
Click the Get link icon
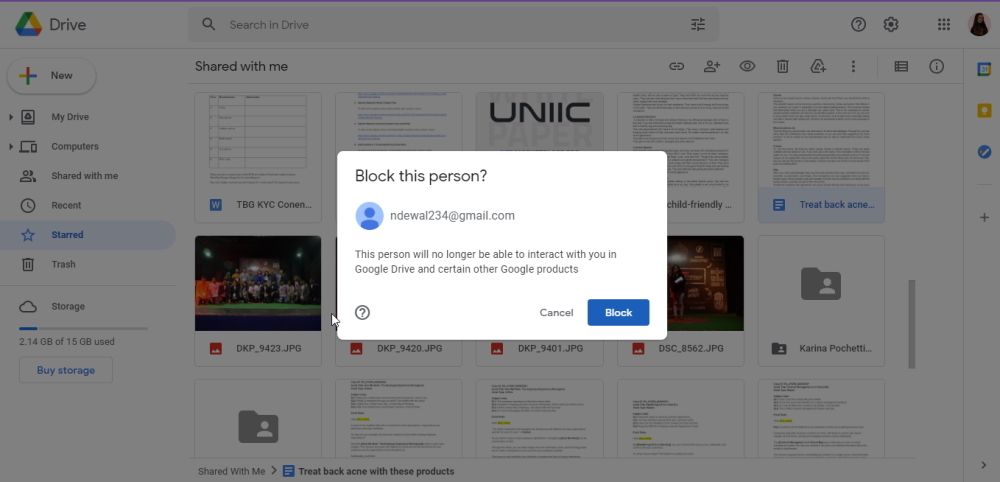677,66
